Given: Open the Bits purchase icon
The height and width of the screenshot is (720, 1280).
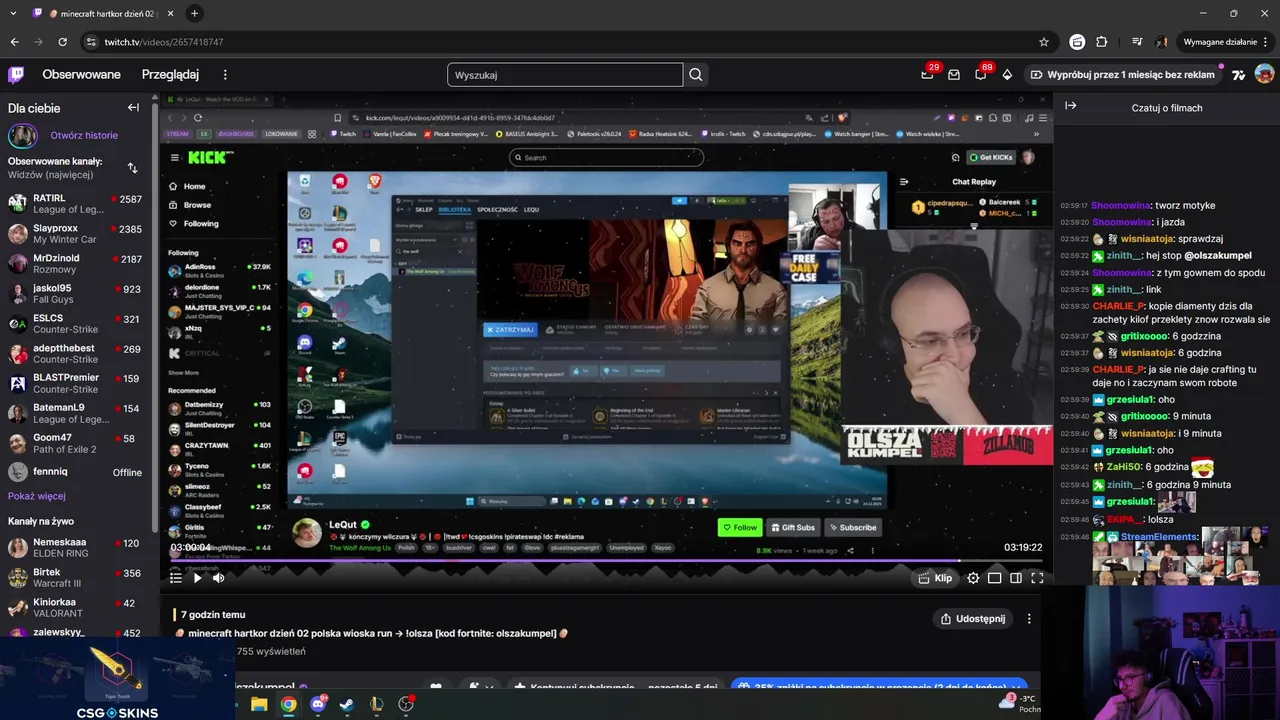Looking at the screenshot, I should (x=1007, y=74).
